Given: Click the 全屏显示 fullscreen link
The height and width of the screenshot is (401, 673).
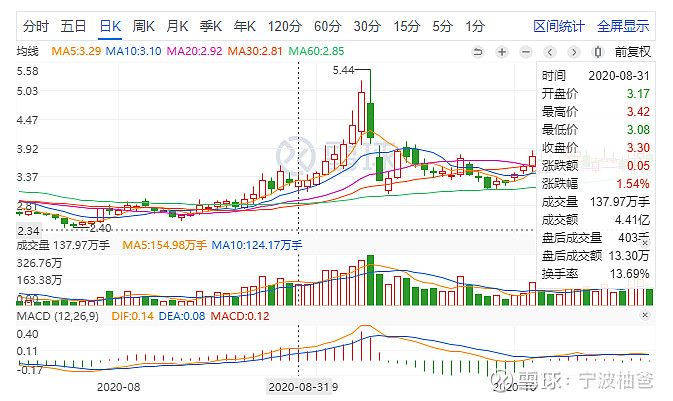Looking at the screenshot, I should [x=623, y=26].
